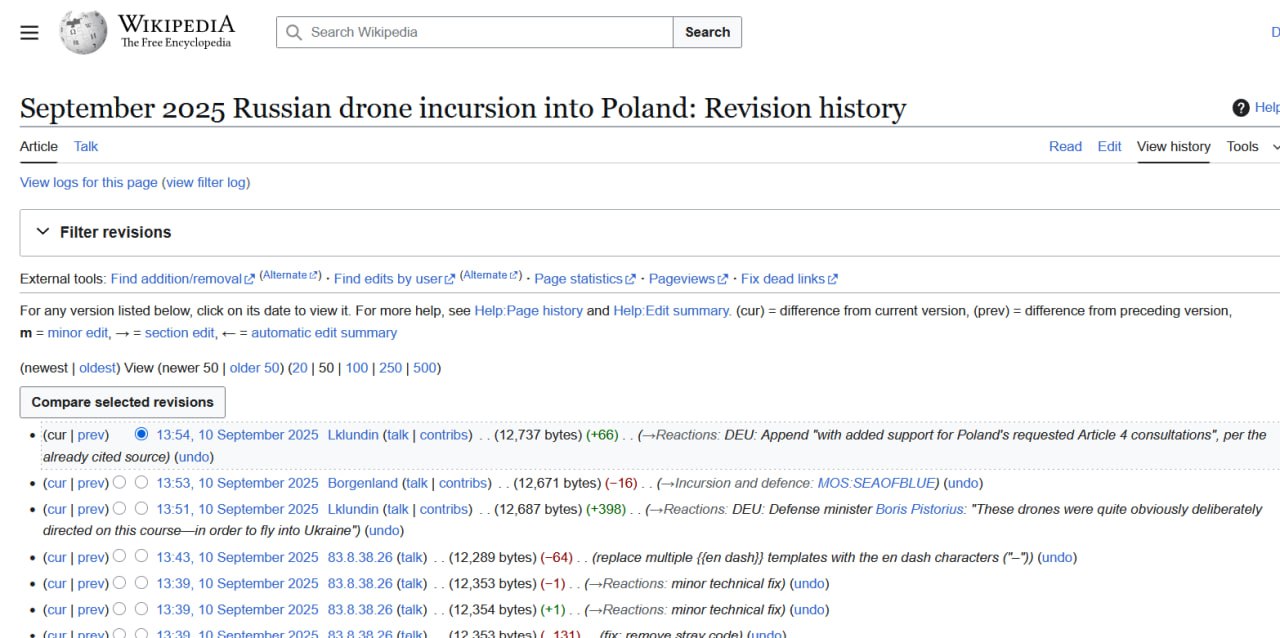Viewport: 1280px width, 638px height.
Task: Follow the minor edit help link
Action: coord(78,332)
